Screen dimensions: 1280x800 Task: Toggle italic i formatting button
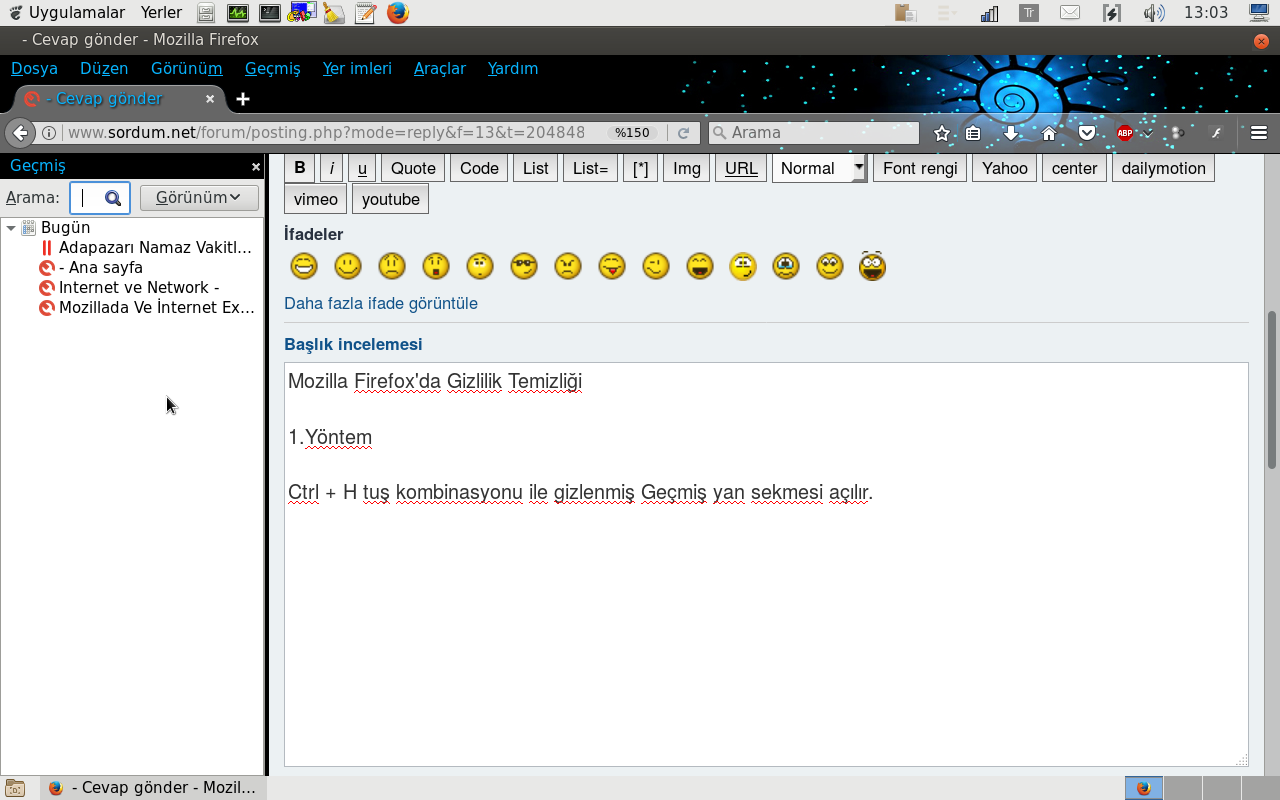coord(331,168)
